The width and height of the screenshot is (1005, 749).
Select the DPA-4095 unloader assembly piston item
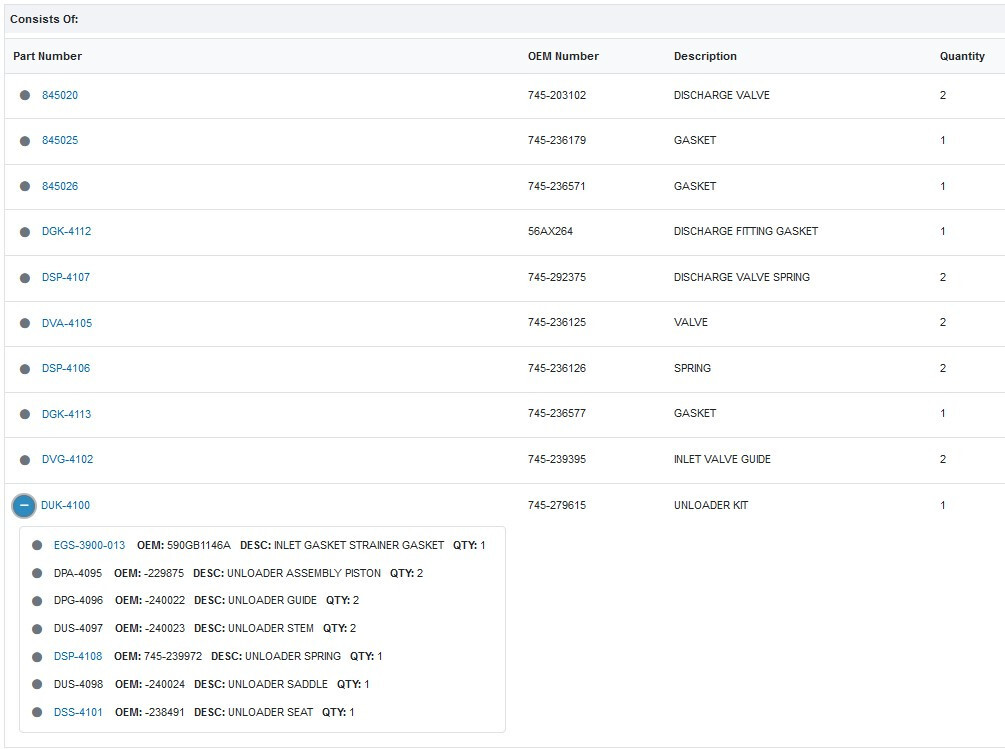coord(78,573)
